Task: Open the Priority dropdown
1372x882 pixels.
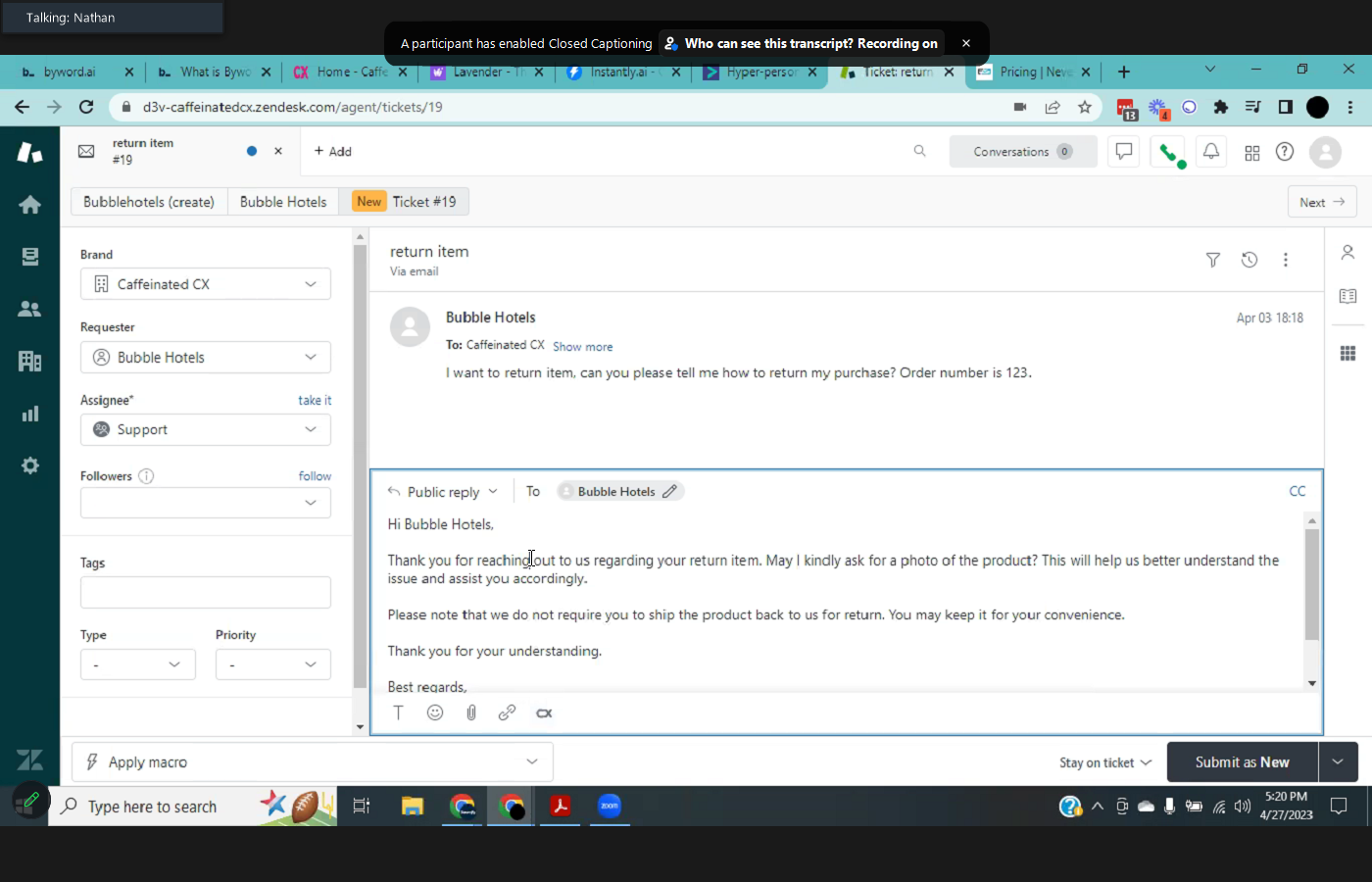Action: click(272, 664)
